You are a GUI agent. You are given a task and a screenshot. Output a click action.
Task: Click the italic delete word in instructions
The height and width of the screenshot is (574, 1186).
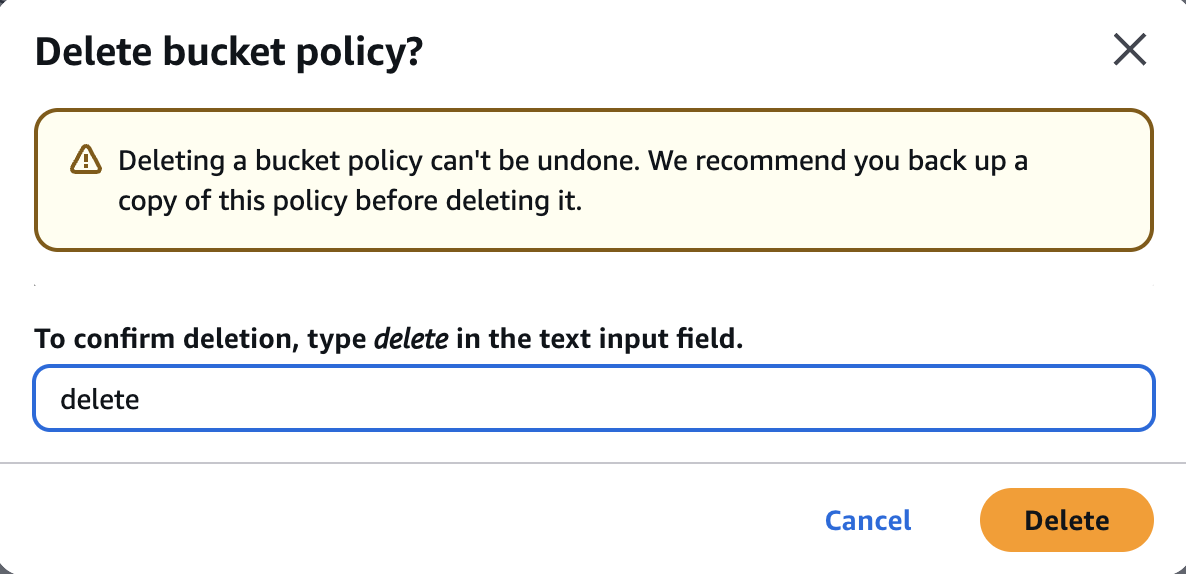[411, 339]
